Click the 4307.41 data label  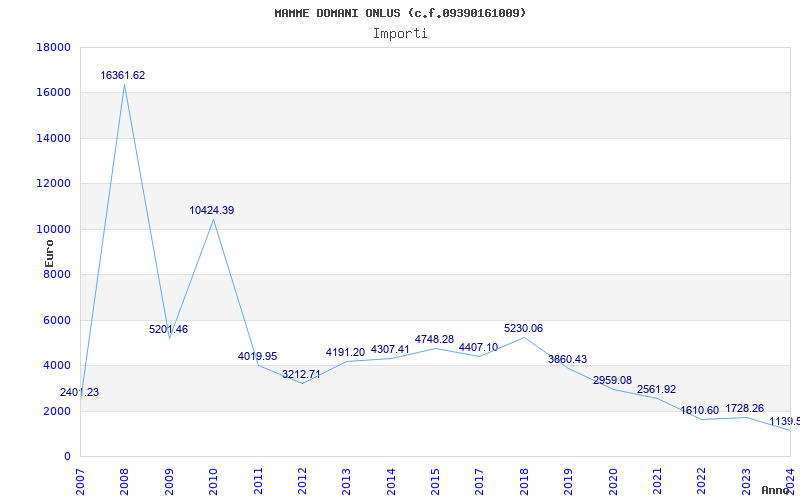click(390, 349)
